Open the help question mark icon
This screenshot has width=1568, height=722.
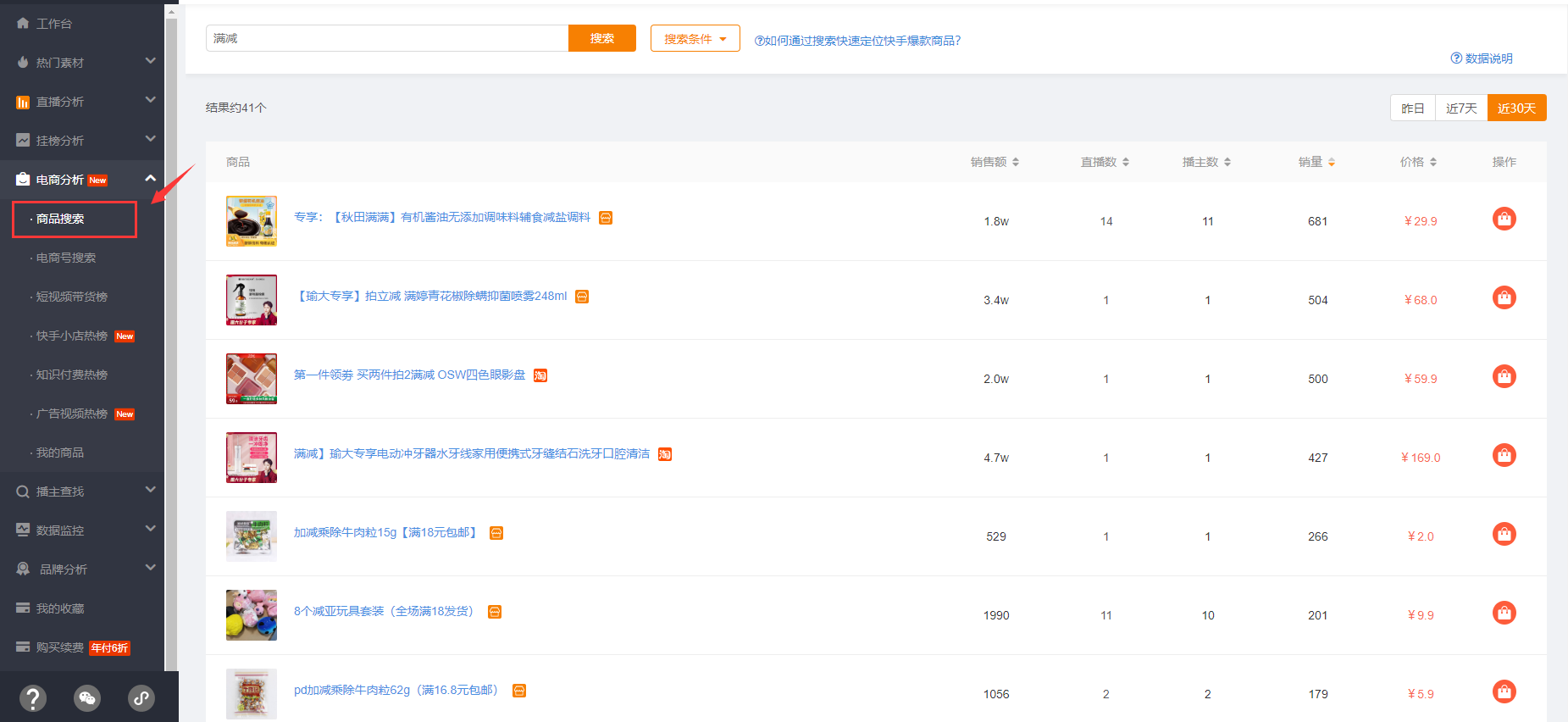(32, 698)
